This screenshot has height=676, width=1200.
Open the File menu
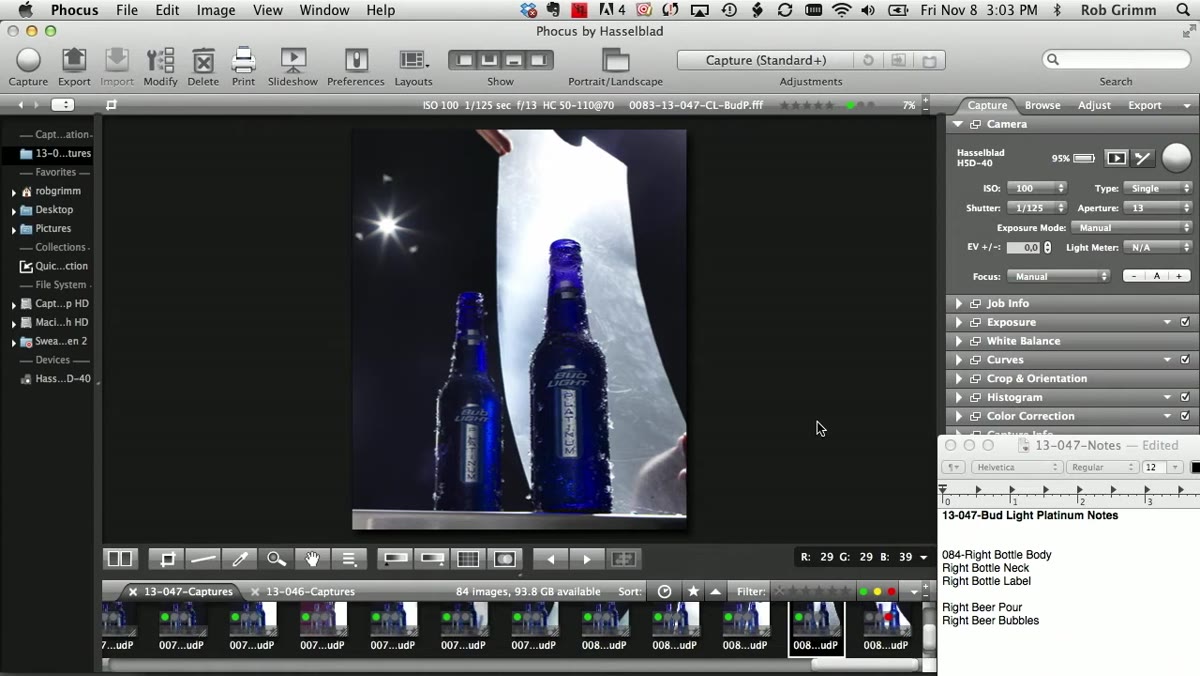click(x=127, y=10)
